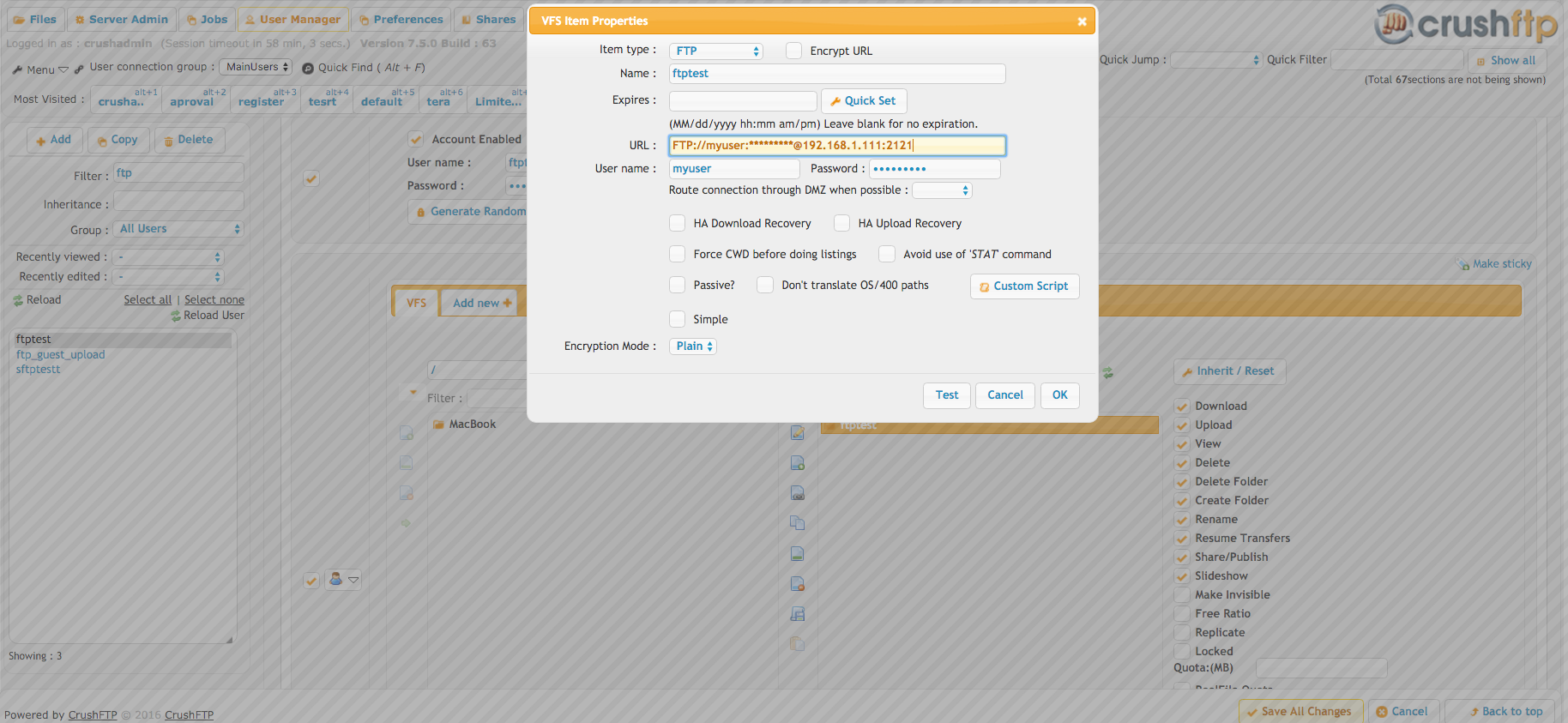The width and height of the screenshot is (1568, 723).
Task: Open the default most visited shortcut
Action: 386,99
